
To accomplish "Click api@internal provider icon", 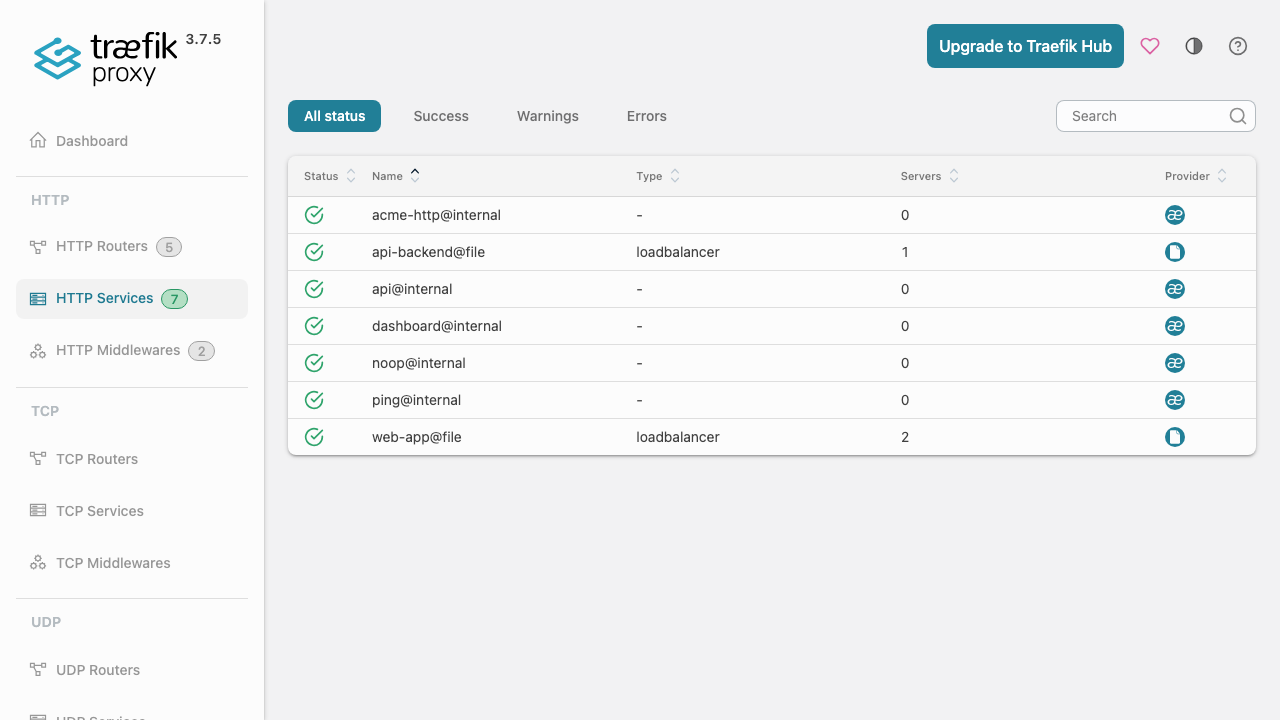I will [1175, 289].
